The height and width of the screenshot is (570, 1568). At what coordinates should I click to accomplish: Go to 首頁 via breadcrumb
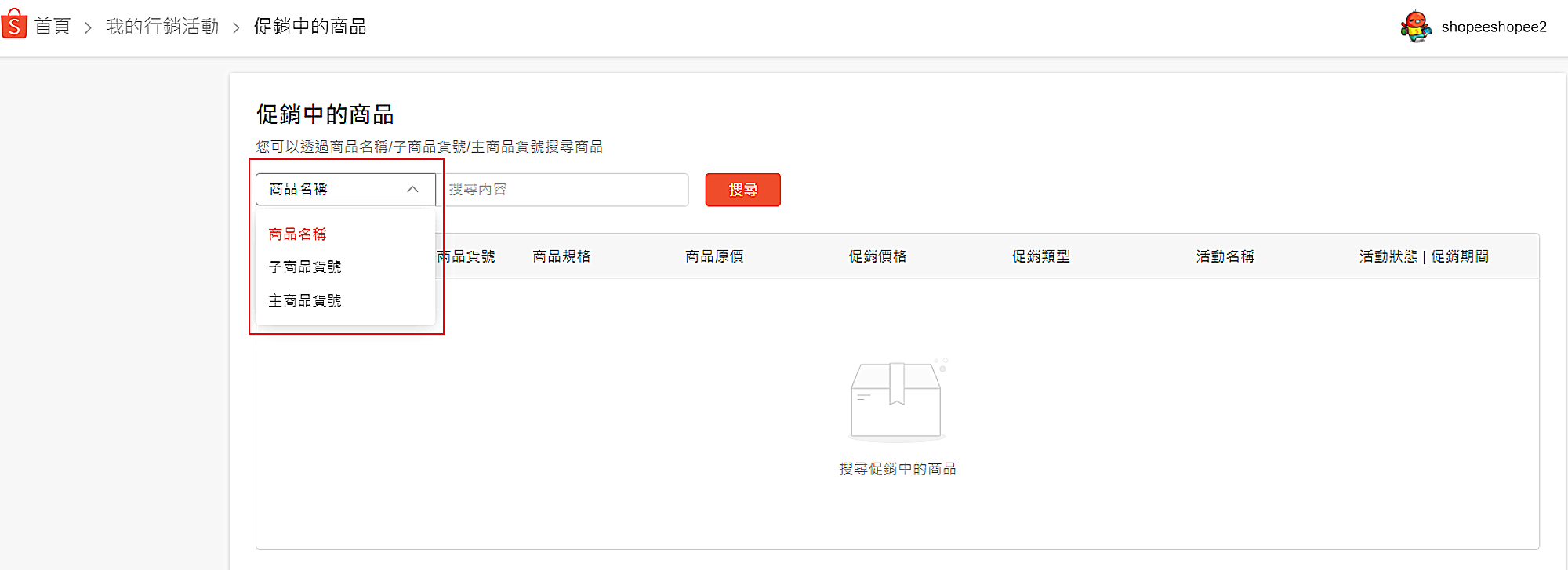(x=53, y=27)
